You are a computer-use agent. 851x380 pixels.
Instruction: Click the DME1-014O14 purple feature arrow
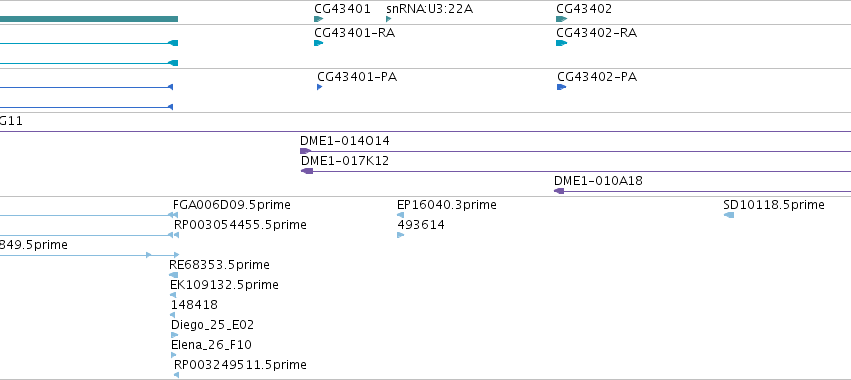[306, 151]
